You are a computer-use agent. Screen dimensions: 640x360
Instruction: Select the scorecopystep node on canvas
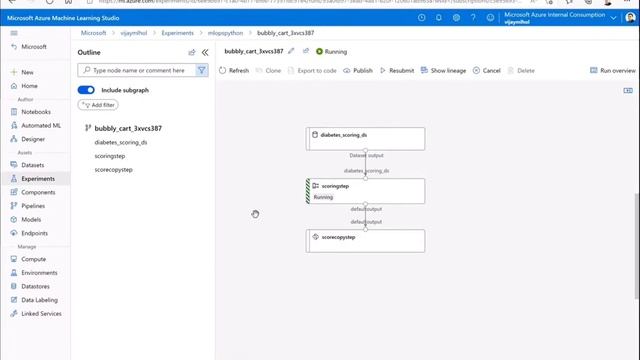pos(365,241)
